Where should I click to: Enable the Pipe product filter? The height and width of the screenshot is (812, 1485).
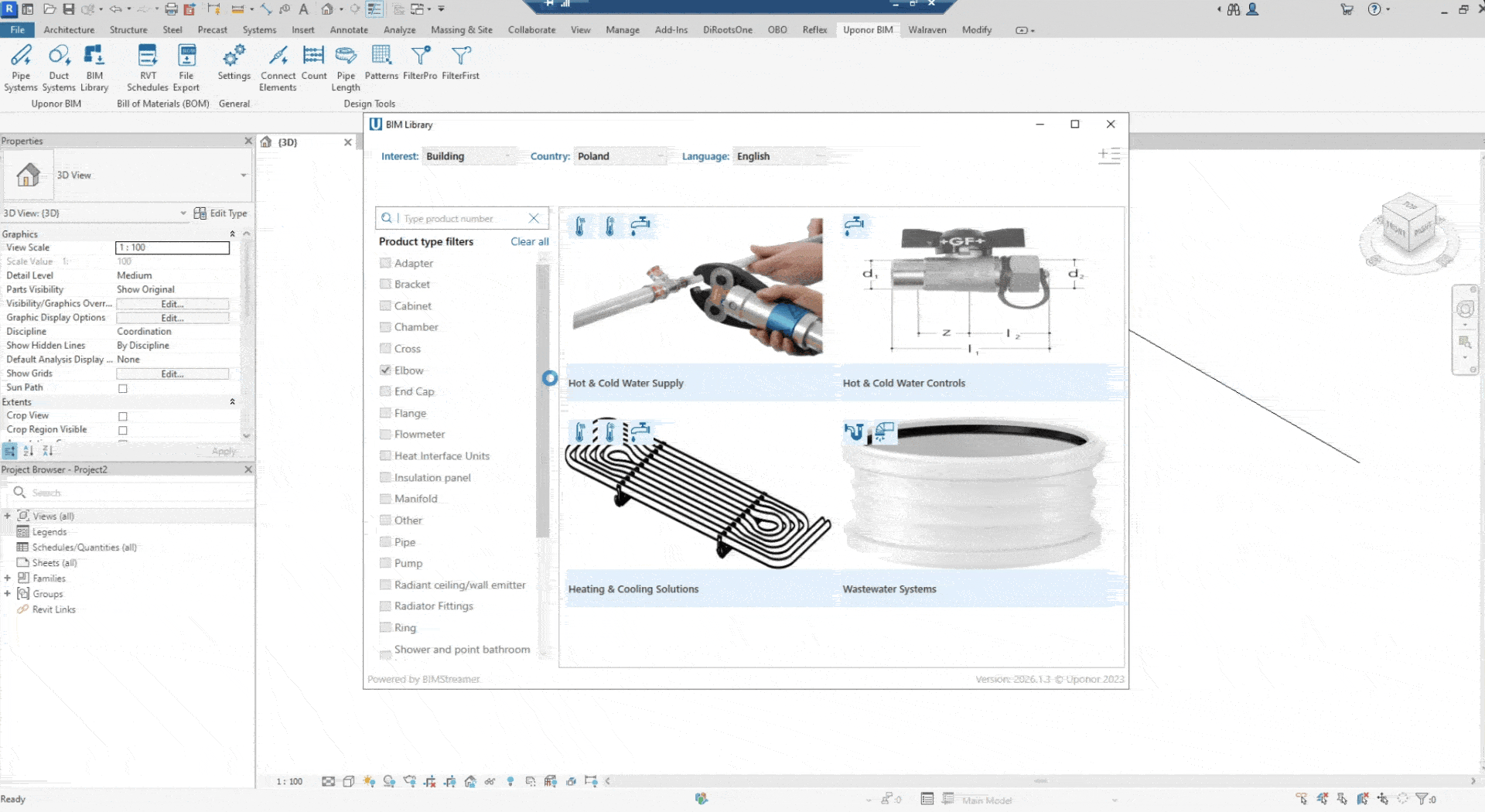tap(386, 542)
